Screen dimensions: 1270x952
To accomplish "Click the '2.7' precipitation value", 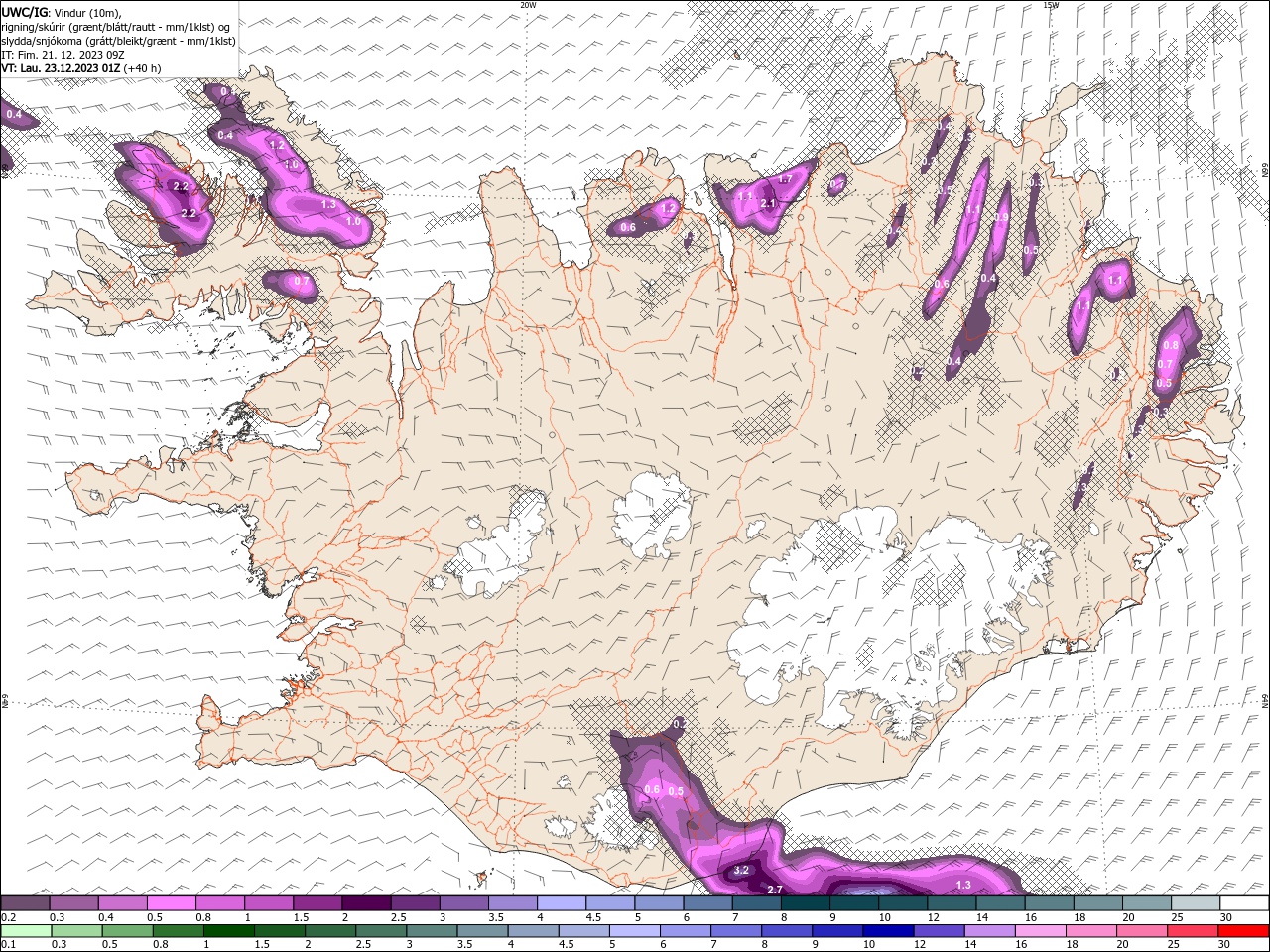I will coord(775,889).
